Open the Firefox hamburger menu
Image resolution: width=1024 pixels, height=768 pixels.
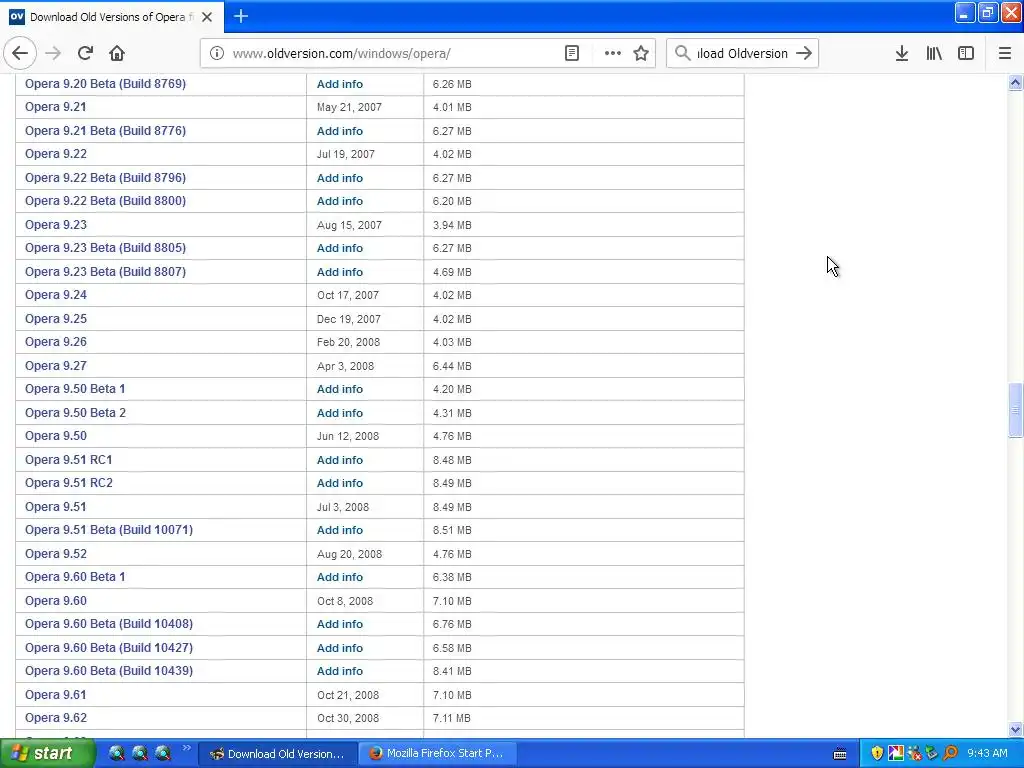(1005, 54)
